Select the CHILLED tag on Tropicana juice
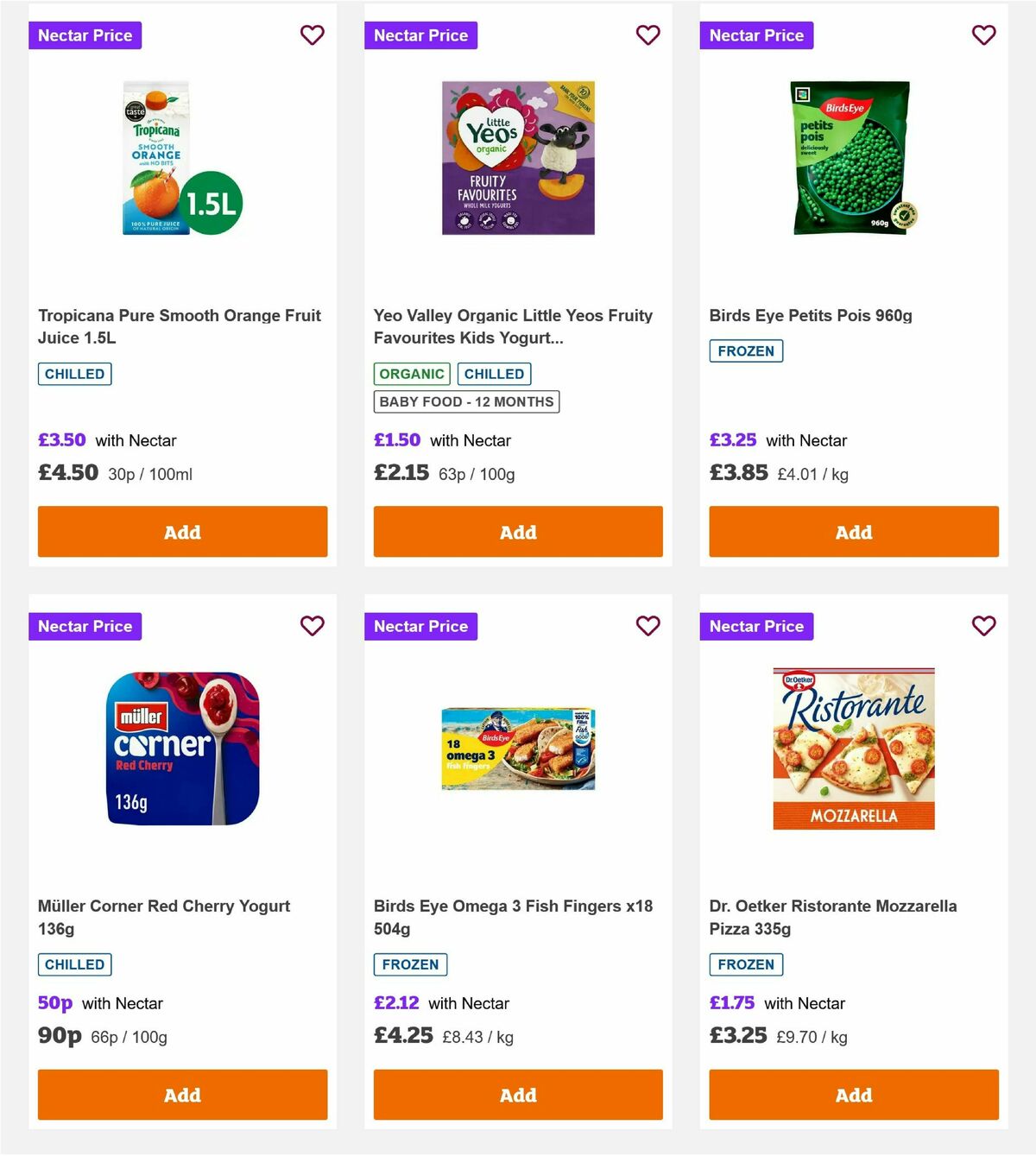Viewport: 1036px width, 1156px height. click(74, 374)
